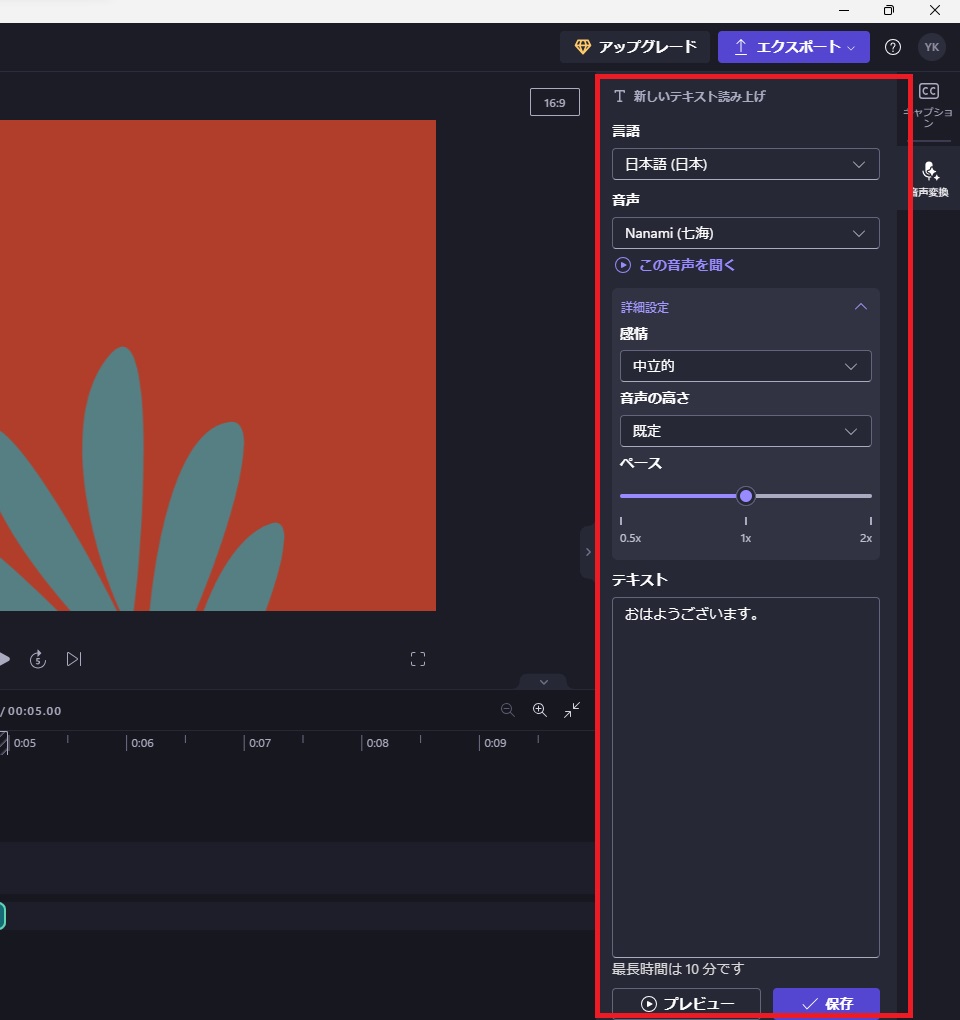Click the 00:05.00 total duration readout
This screenshot has width=960, height=1020.
click(34, 711)
